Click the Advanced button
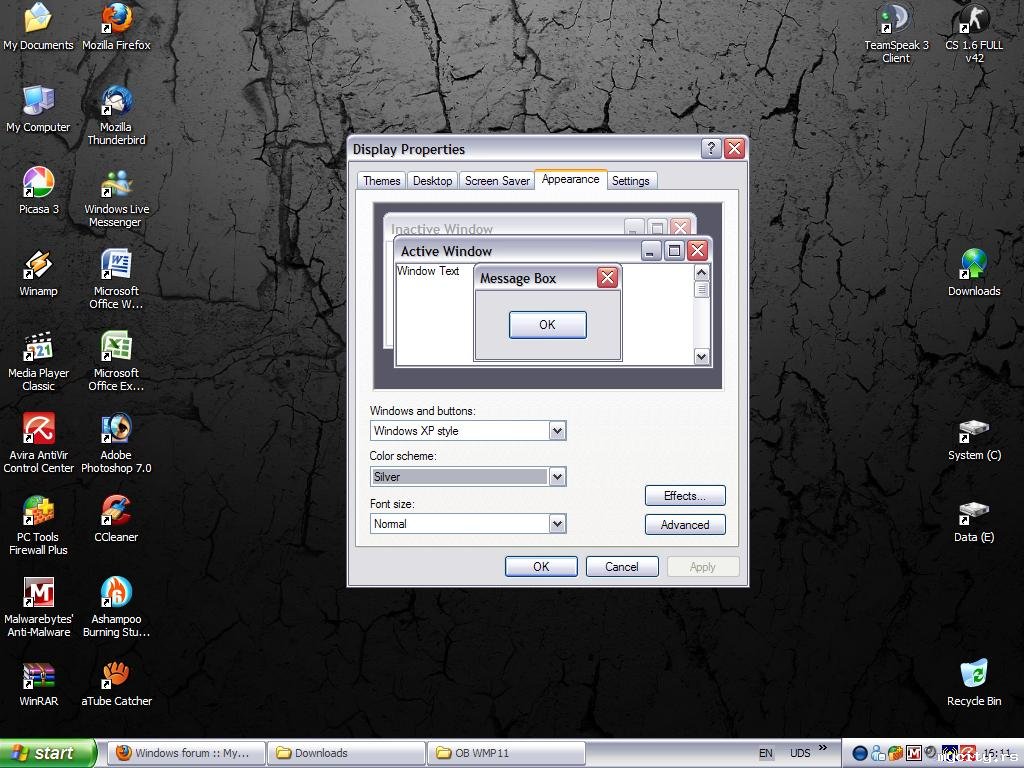The image size is (1024, 768). tap(684, 524)
